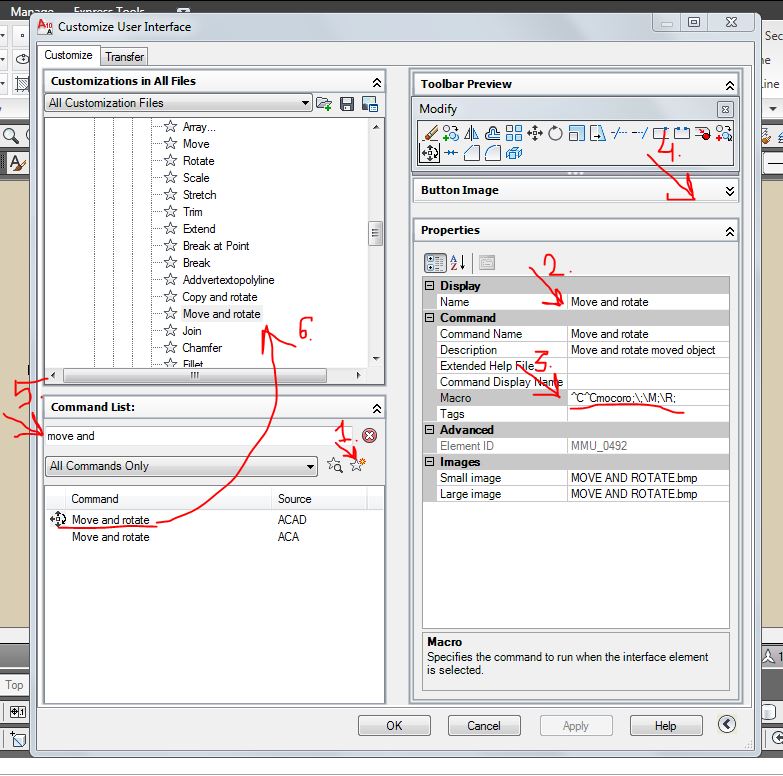The height and width of the screenshot is (776, 783).
Task: Collapse the Command List panel
Action: 377,408
